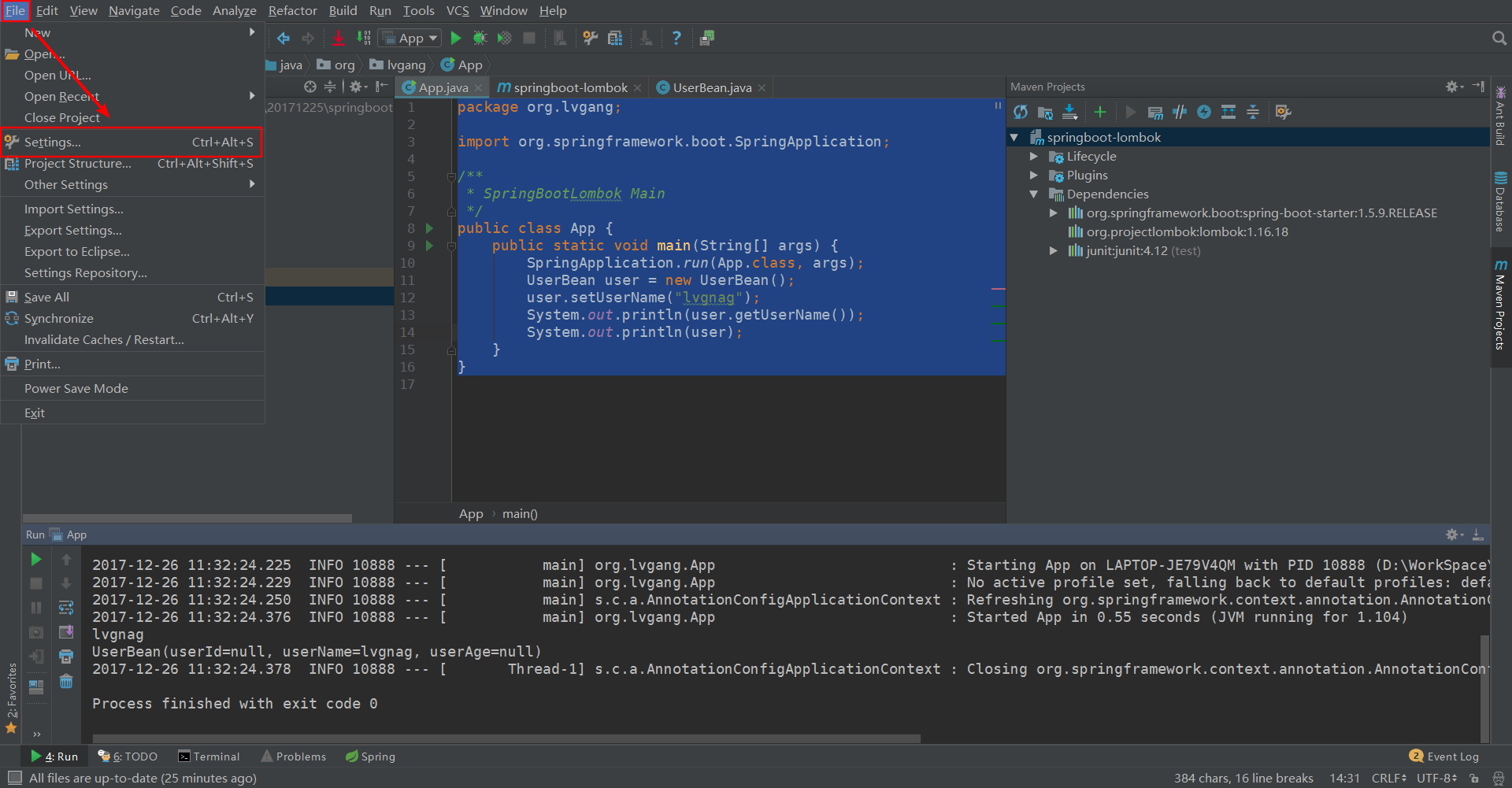Viewport: 1512px width, 788px height.
Task: Collapse the Dependencies node
Action: (x=1034, y=194)
